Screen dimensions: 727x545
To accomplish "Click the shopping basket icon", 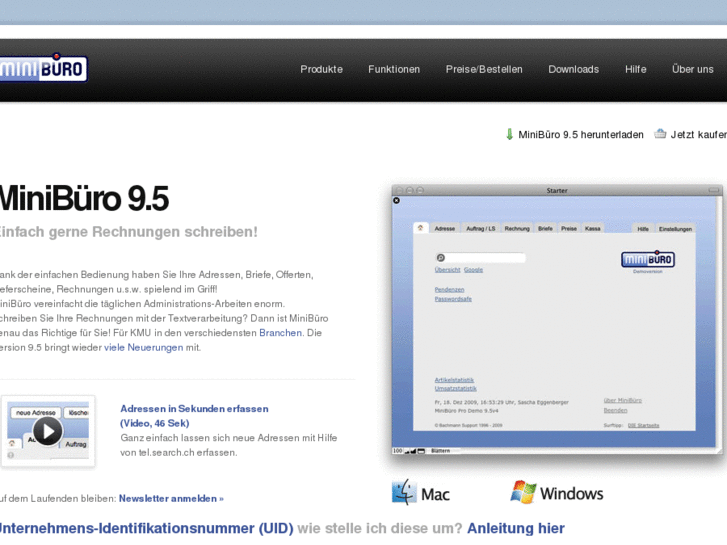I will tap(660, 134).
